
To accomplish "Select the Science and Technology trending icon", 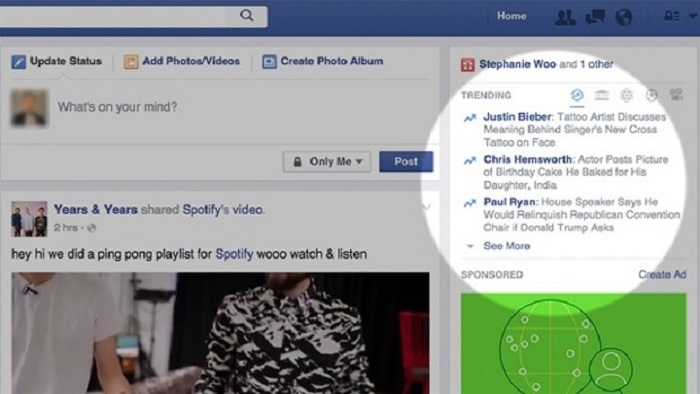I will click(626, 95).
